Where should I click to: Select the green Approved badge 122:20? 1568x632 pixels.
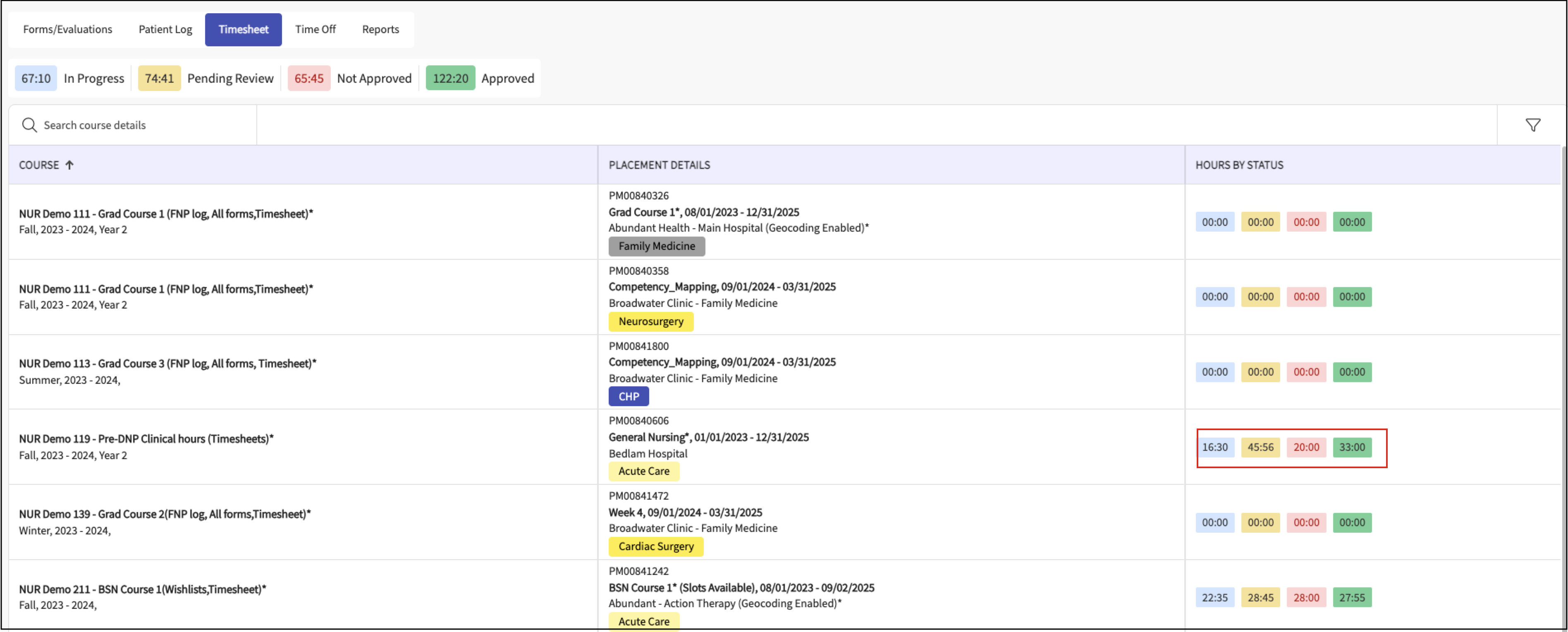(450, 78)
